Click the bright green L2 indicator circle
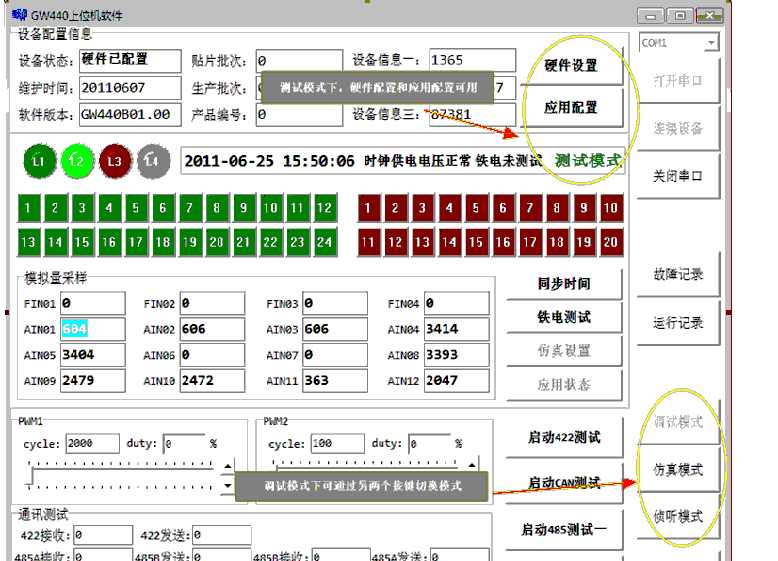This screenshot has width=778, height=561. coord(76,160)
